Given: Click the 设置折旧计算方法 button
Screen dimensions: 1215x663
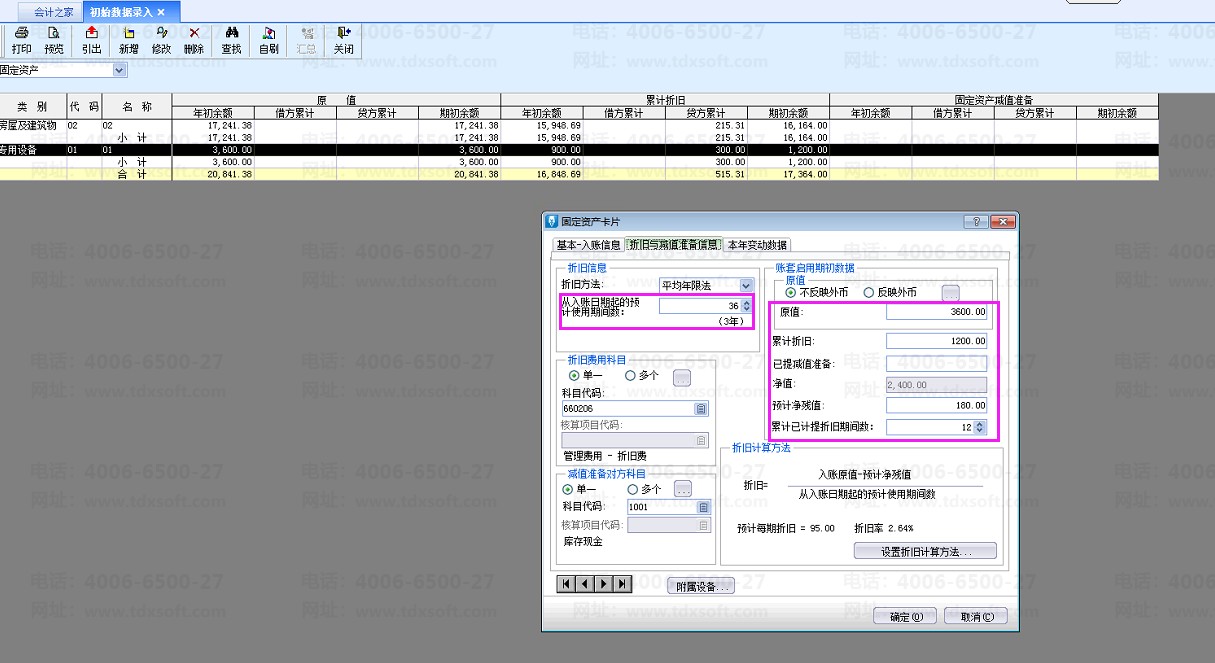Looking at the screenshot, I should click(x=925, y=551).
